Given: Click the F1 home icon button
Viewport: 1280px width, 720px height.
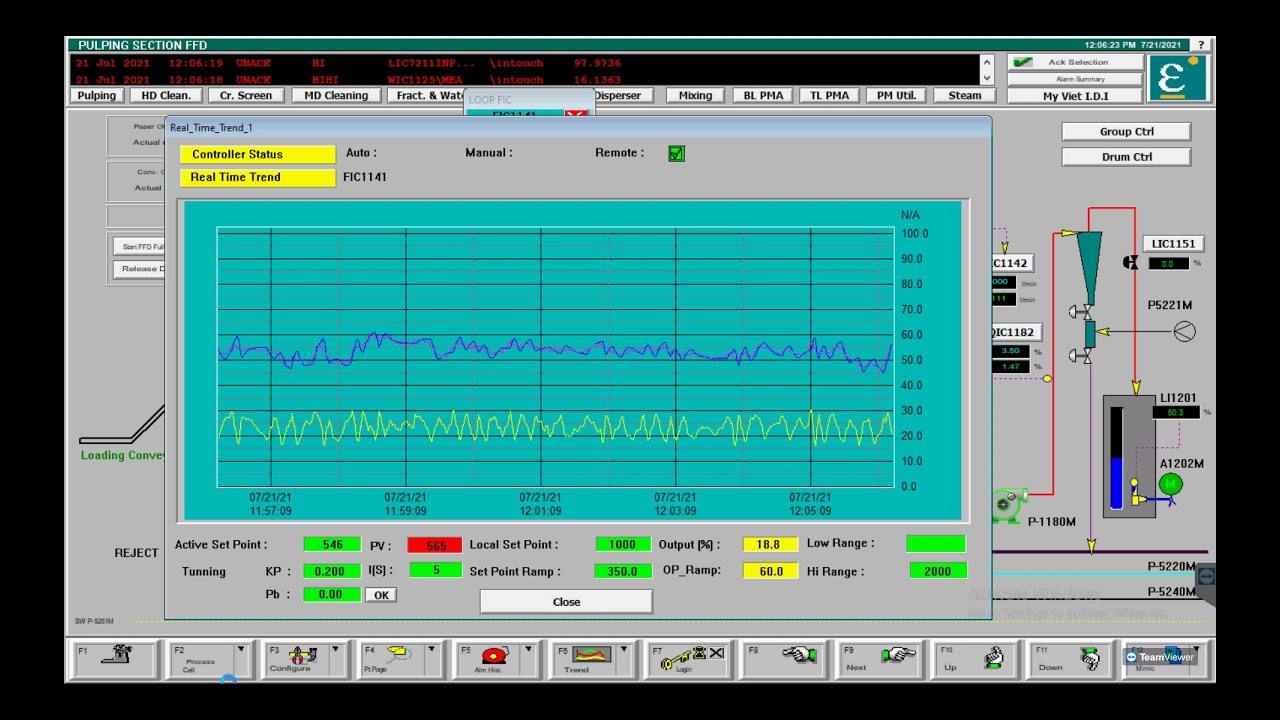Looking at the screenshot, I should pyautogui.click(x=118, y=655).
